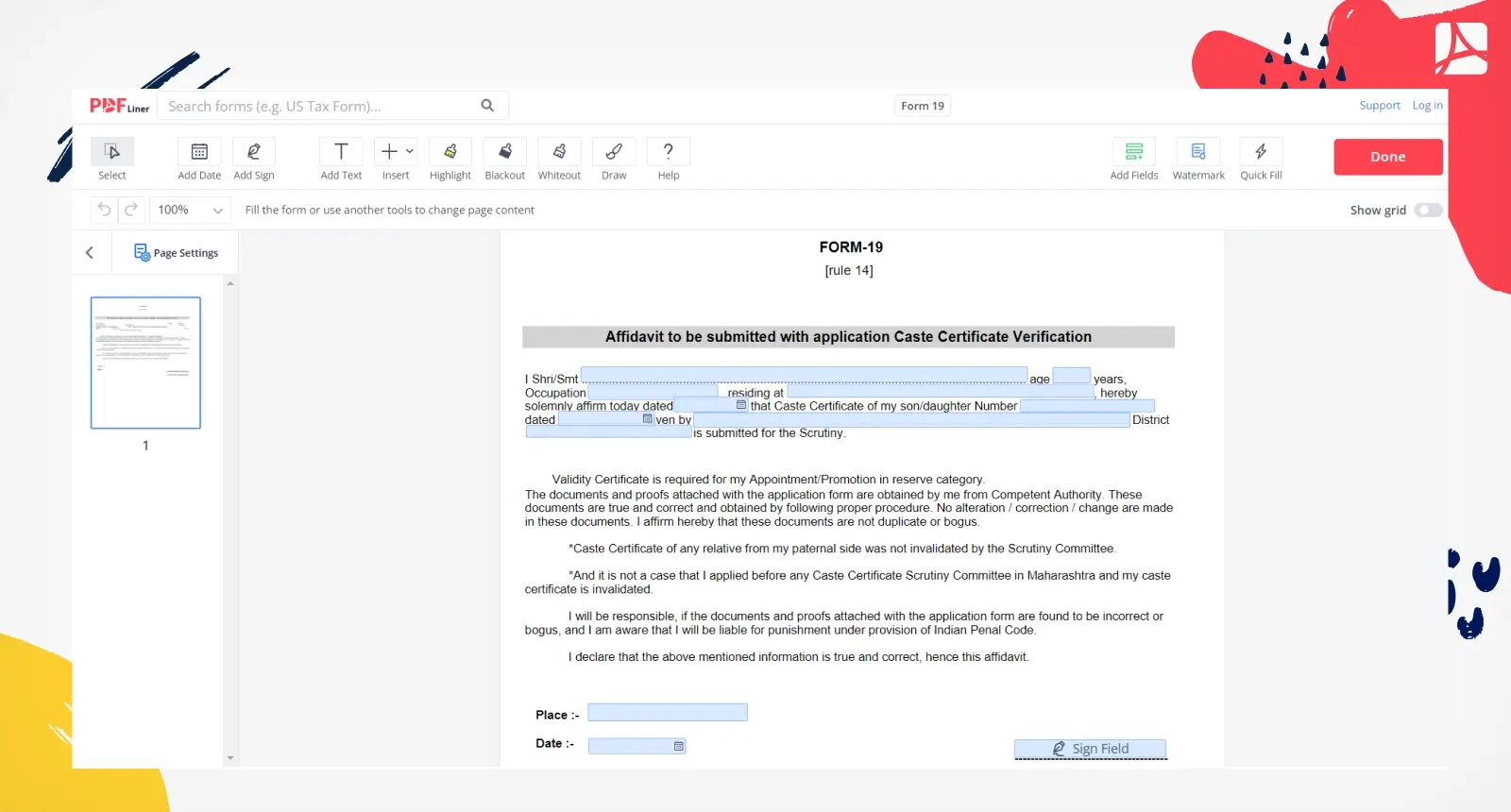Open the certificate dated calendar icon
1511x812 pixels.
[x=648, y=418]
